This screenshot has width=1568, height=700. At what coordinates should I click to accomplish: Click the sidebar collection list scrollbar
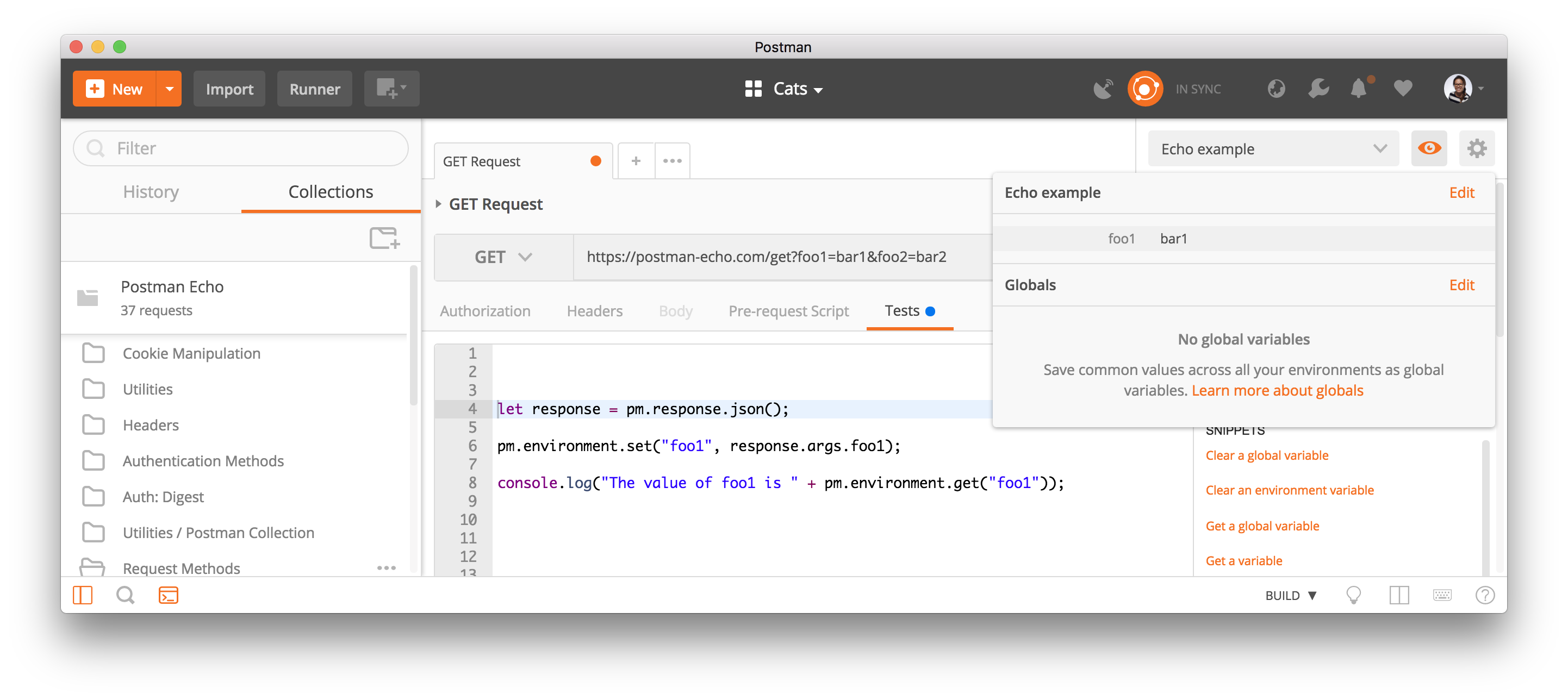(413, 335)
